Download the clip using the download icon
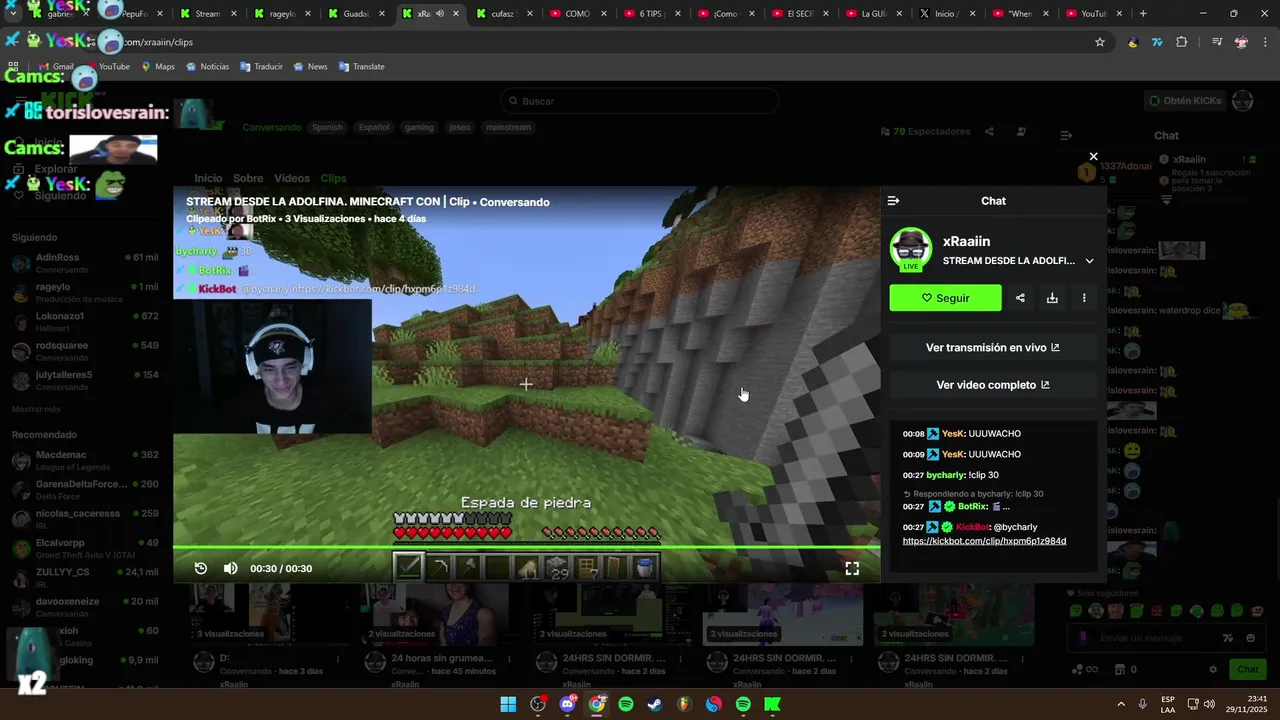The width and height of the screenshot is (1280, 720). [x=1052, y=298]
